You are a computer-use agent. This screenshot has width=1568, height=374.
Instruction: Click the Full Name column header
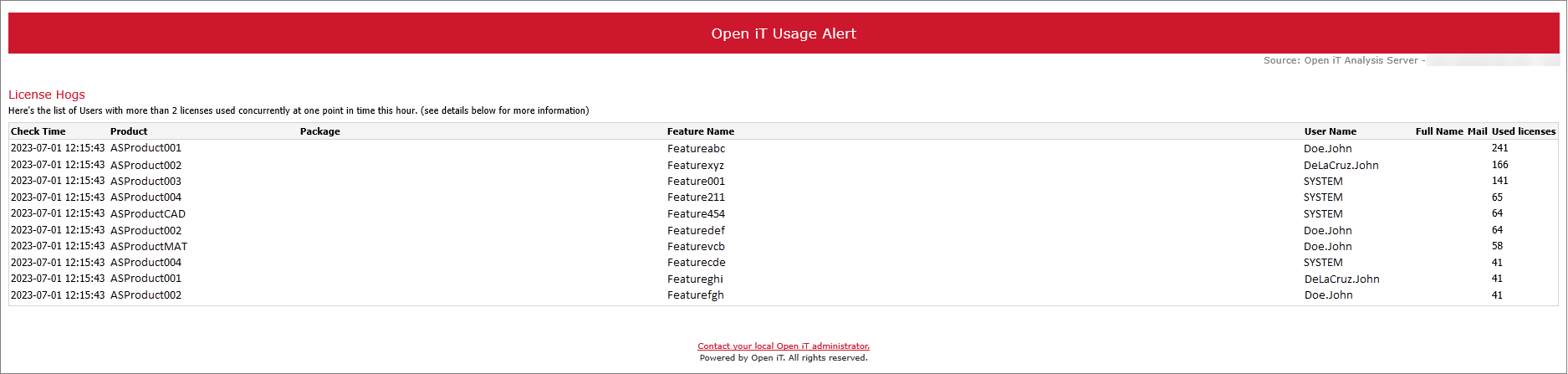(x=1438, y=131)
